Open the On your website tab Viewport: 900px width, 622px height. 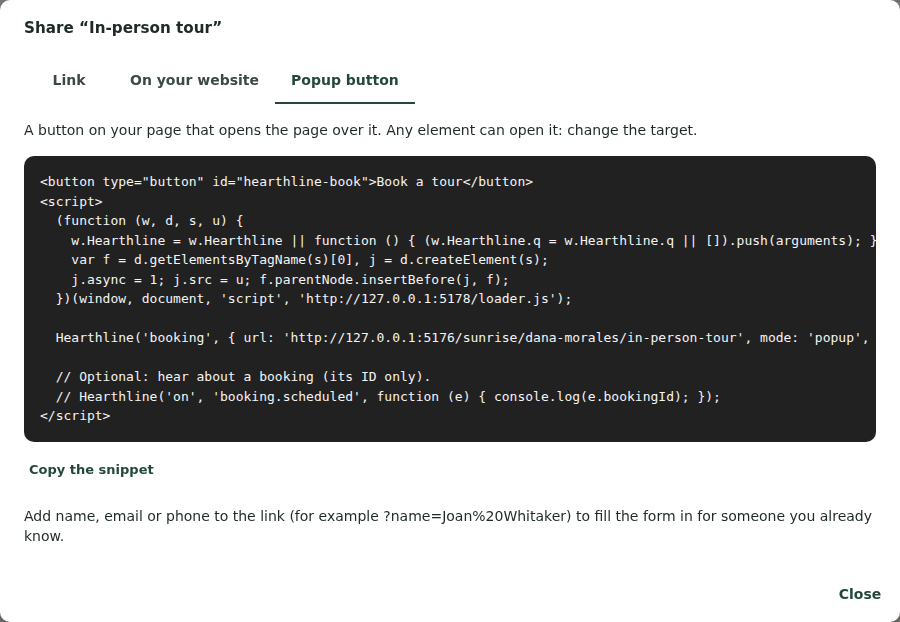(194, 80)
